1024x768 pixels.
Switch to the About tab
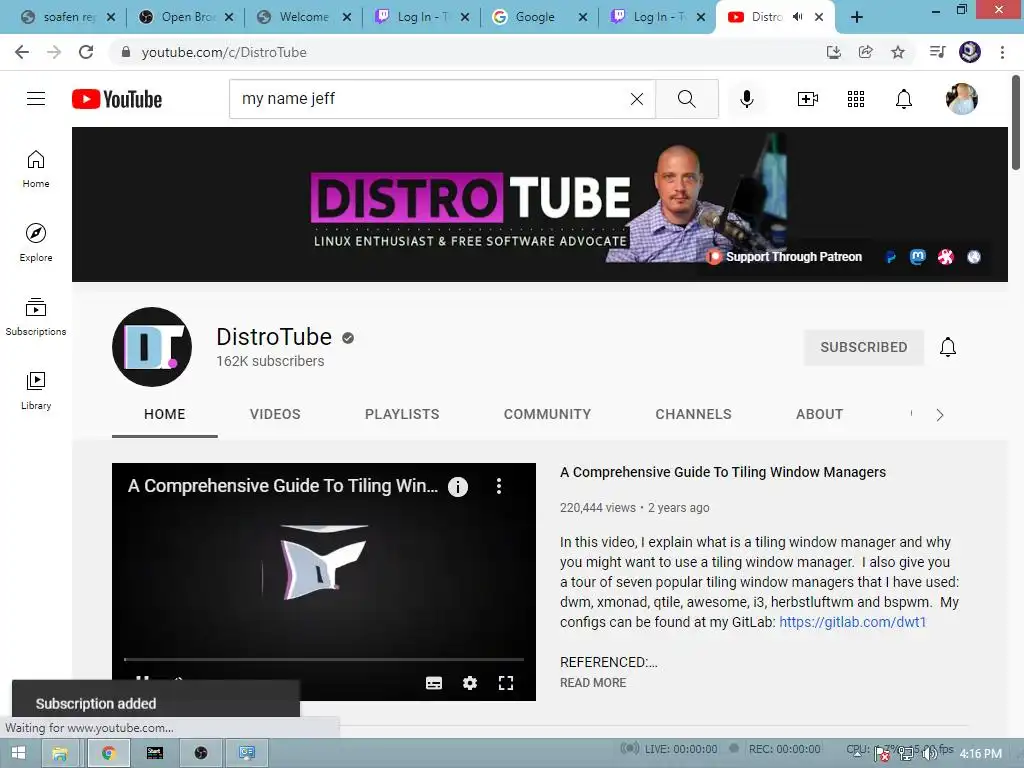tap(819, 414)
